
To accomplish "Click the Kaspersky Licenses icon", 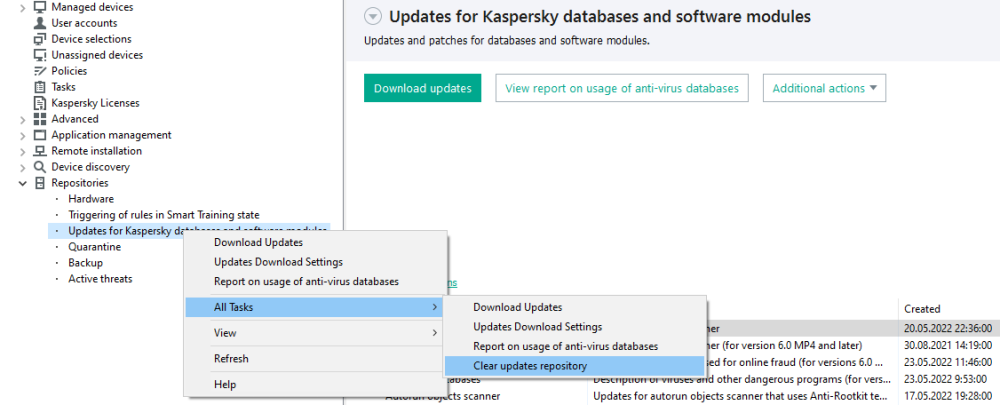I will pyautogui.click(x=40, y=103).
